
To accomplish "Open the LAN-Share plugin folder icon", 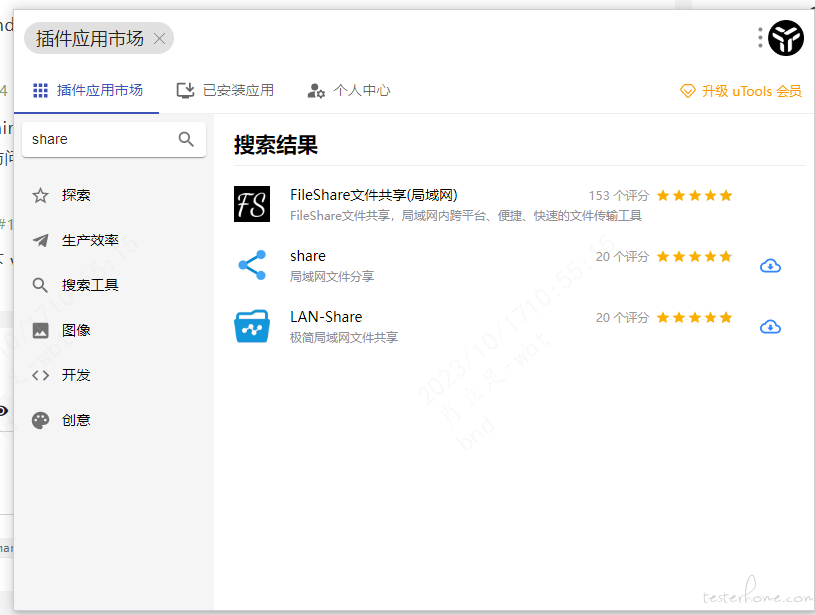I will coord(252,326).
